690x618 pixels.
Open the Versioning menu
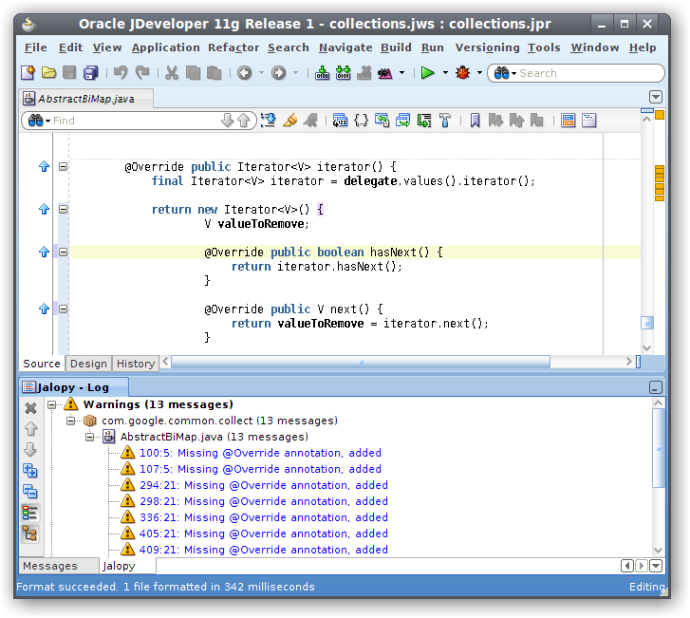487,48
